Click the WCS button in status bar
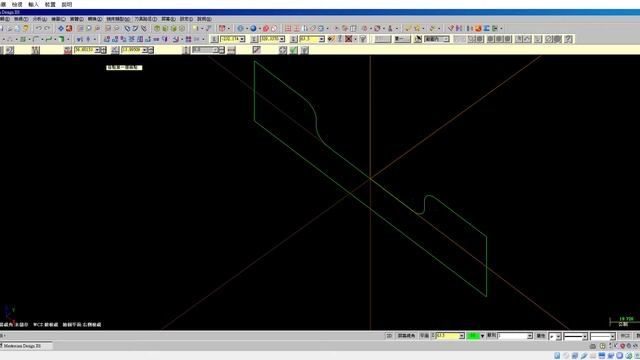Image resolution: width=640 pixels, height=360 pixels. pyautogui.click(x=625, y=336)
